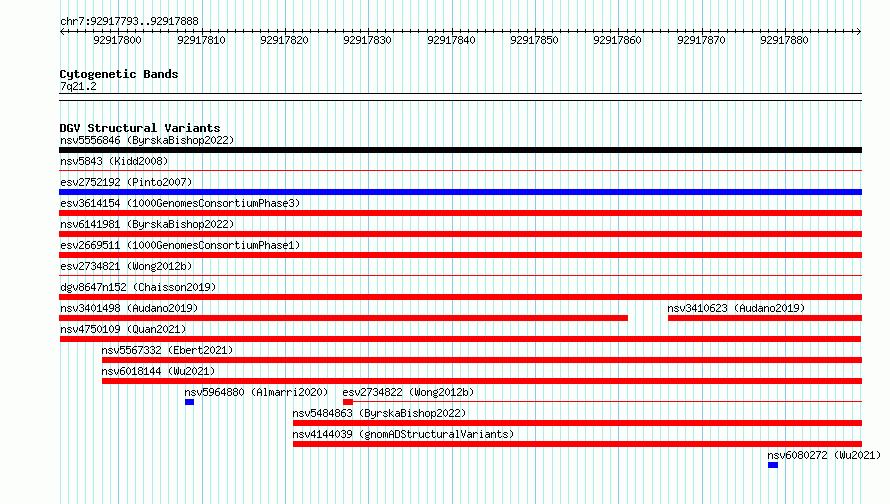Screen dimensions: 890x504
Task: Click the Cytogenetic Bands track title
Action: pyautogui.click(x=119, y=74)
